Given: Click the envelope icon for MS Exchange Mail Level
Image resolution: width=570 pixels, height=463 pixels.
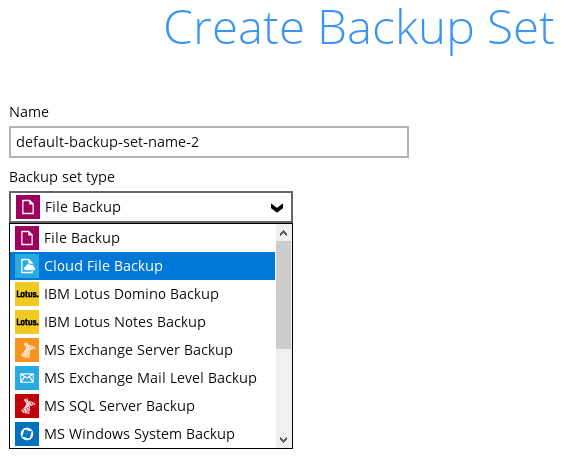Looking at the screenshot, I should coord(27,378).
